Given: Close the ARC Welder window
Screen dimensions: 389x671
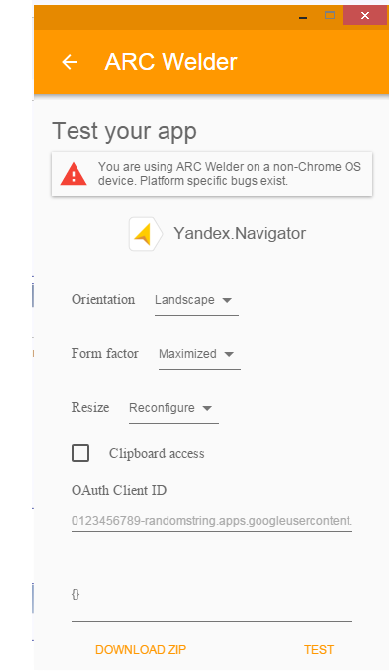Looking at the screenshot, I should [x=365, y=15].
